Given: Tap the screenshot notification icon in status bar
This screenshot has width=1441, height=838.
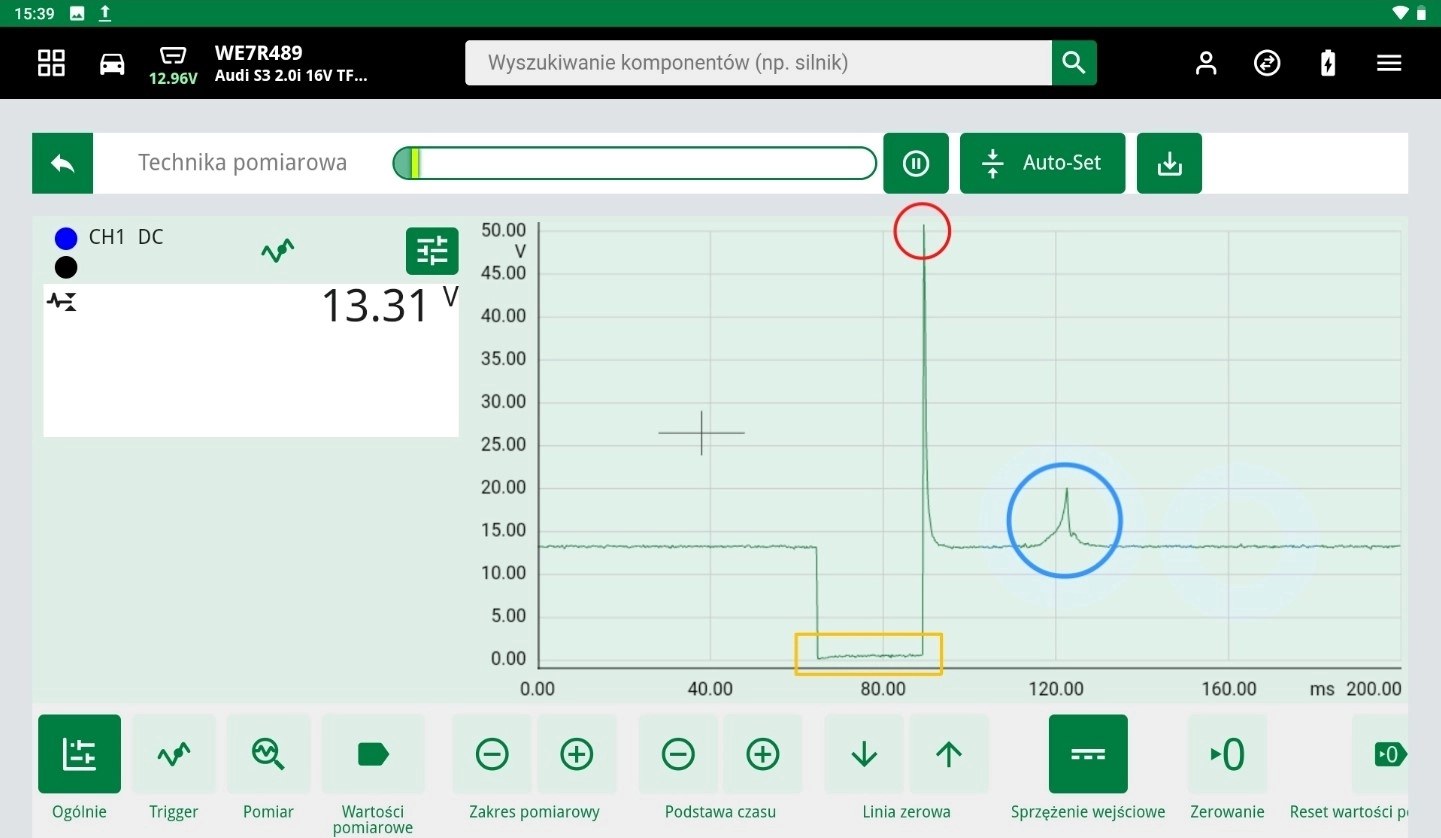Looking at the screenshot, I should pos(77,13).
